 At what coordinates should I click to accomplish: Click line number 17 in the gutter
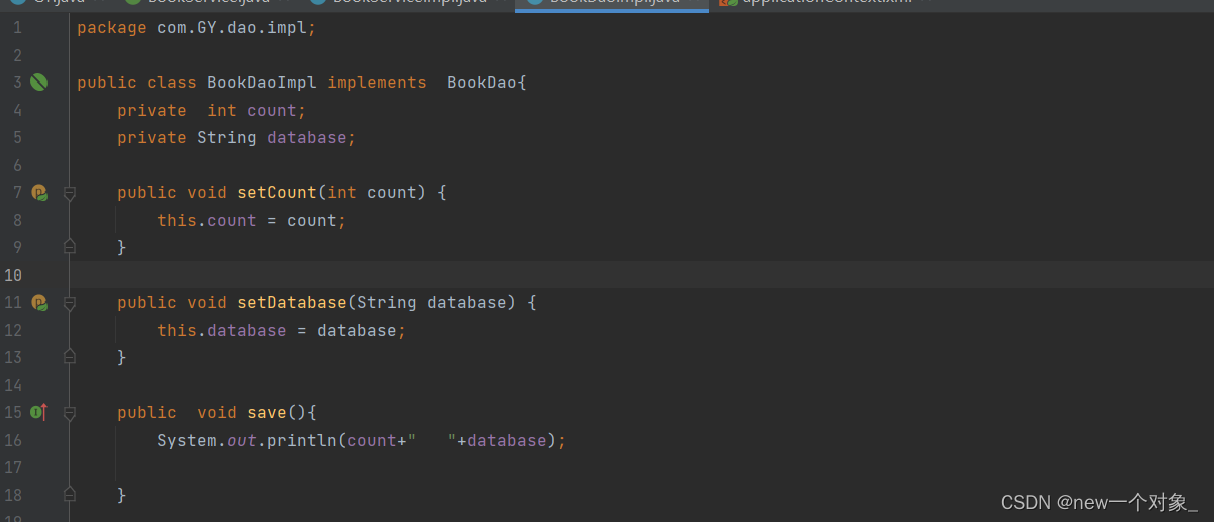[12, 467]
